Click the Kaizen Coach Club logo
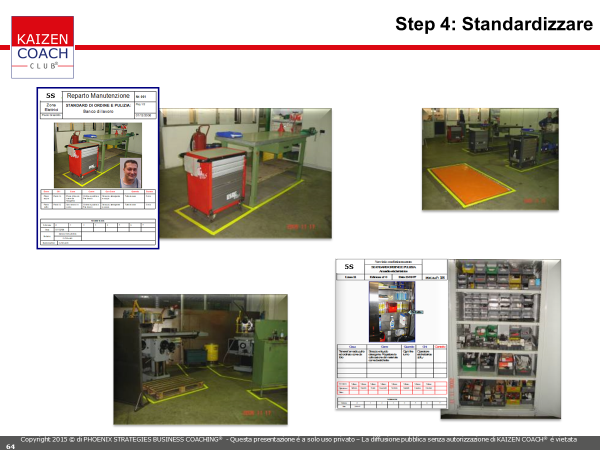Image resolution: width=600 pixels, height=450 pixels. [42, 47]
